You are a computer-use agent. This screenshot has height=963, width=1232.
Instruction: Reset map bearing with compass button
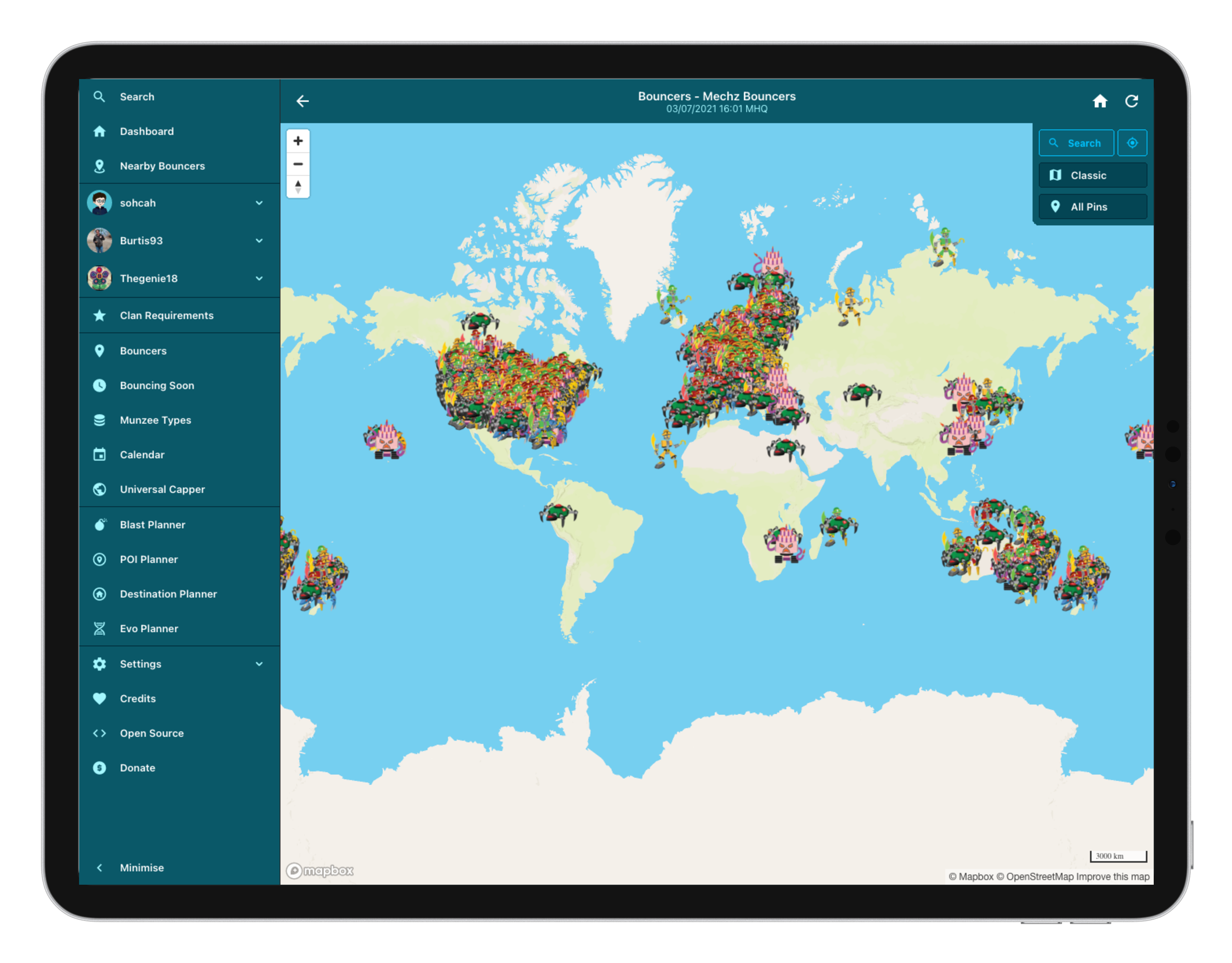(298, 187)
